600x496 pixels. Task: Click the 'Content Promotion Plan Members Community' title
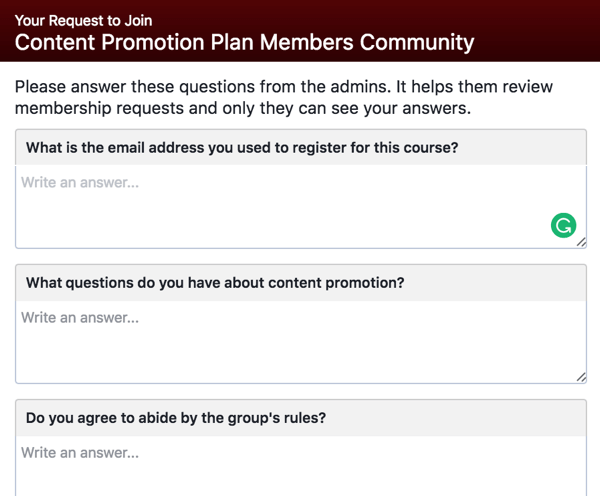click(x=244, y=42)
